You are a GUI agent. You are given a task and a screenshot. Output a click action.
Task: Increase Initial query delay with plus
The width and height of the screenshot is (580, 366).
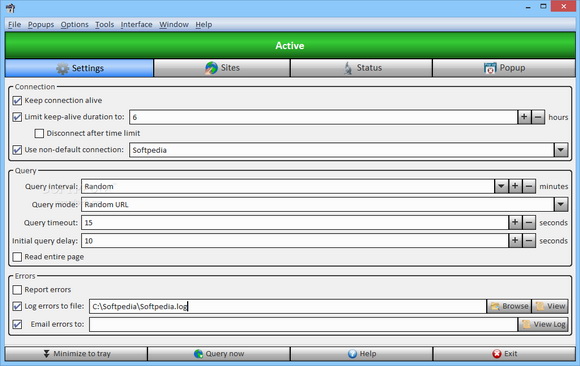click(x=515, y=241)
